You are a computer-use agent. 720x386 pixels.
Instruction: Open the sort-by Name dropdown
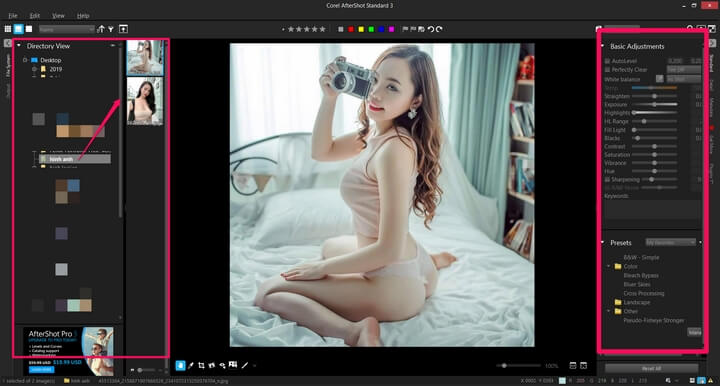tap(67, 29)
